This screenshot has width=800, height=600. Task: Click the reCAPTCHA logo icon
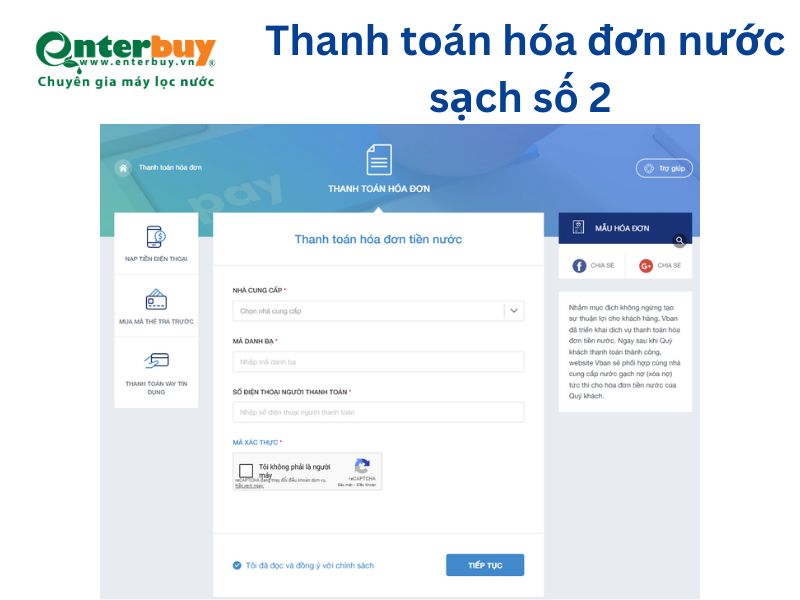click(x=362, y=466)
